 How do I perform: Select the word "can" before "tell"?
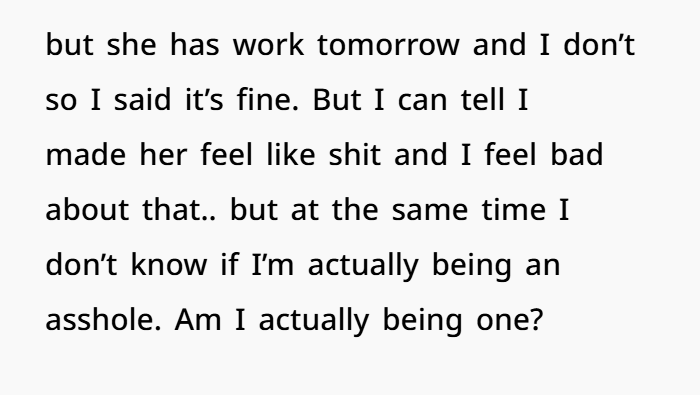pyautogui.click(x=422, y=100)
